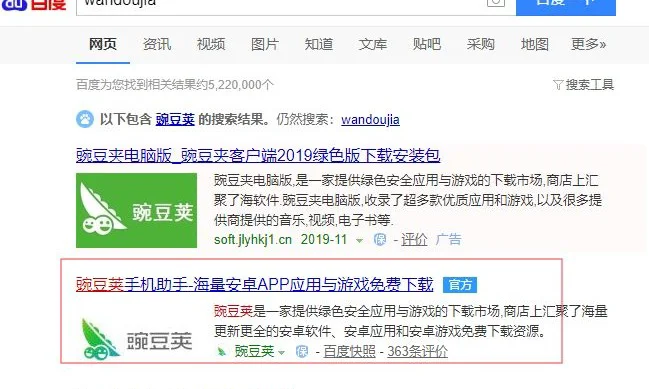Open the Baidu logo homepage link
This screenshot has height=389, width=649.
tap(33, 5)
